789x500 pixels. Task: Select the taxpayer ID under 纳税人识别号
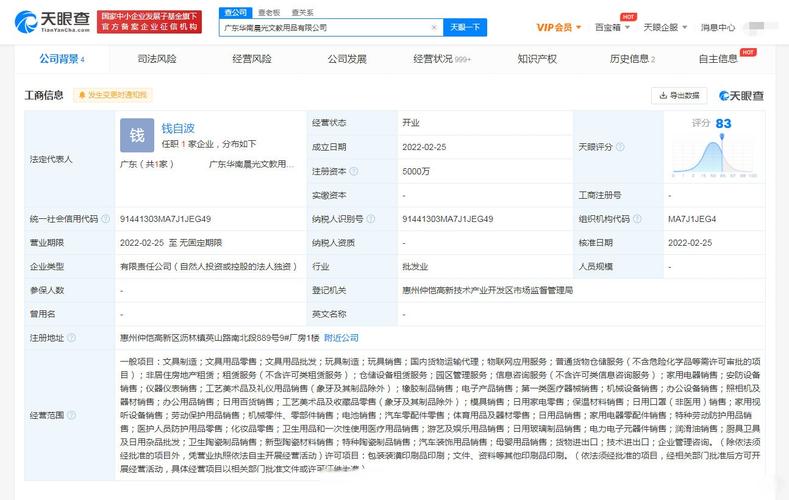(447, 219)
